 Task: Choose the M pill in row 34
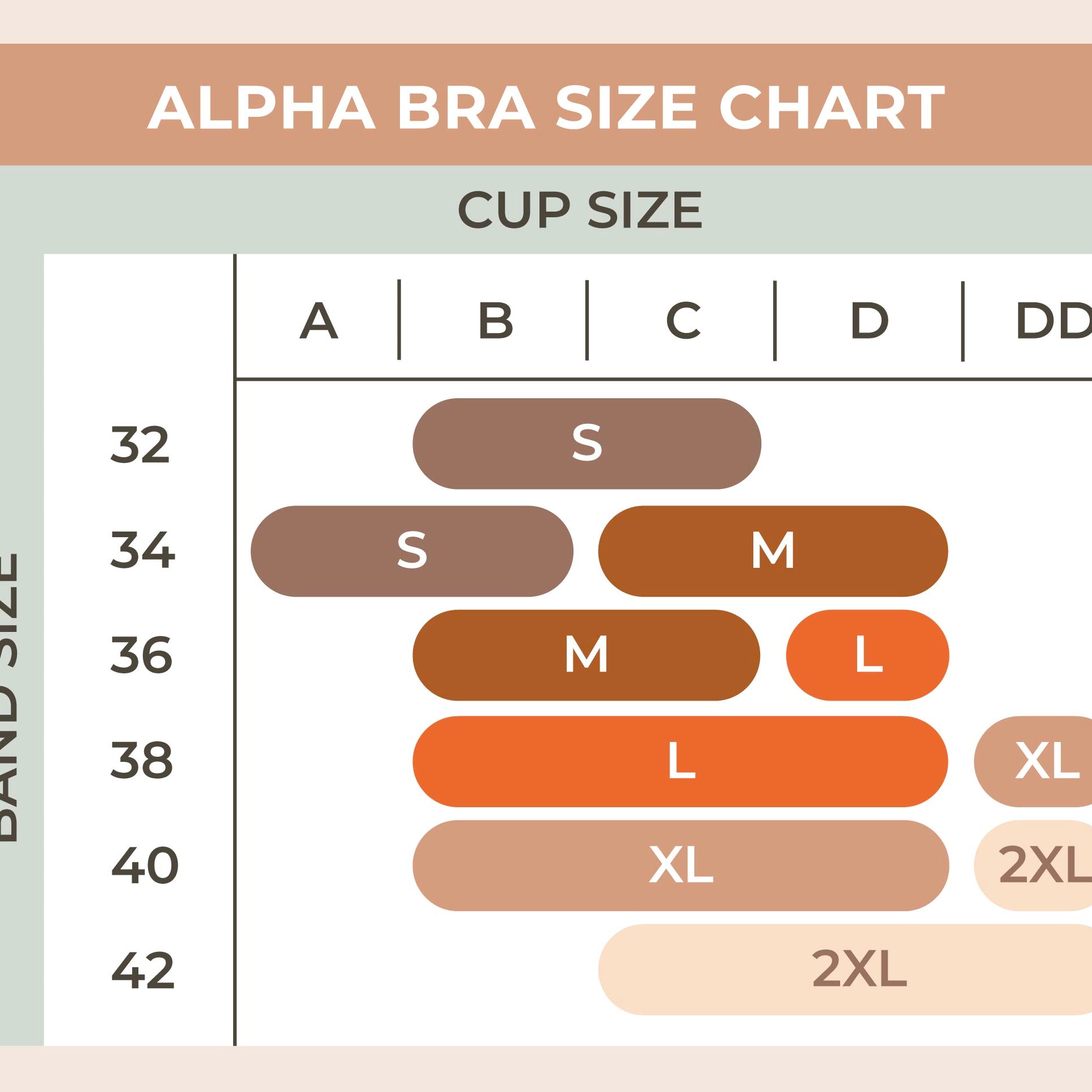click(773, 551)
